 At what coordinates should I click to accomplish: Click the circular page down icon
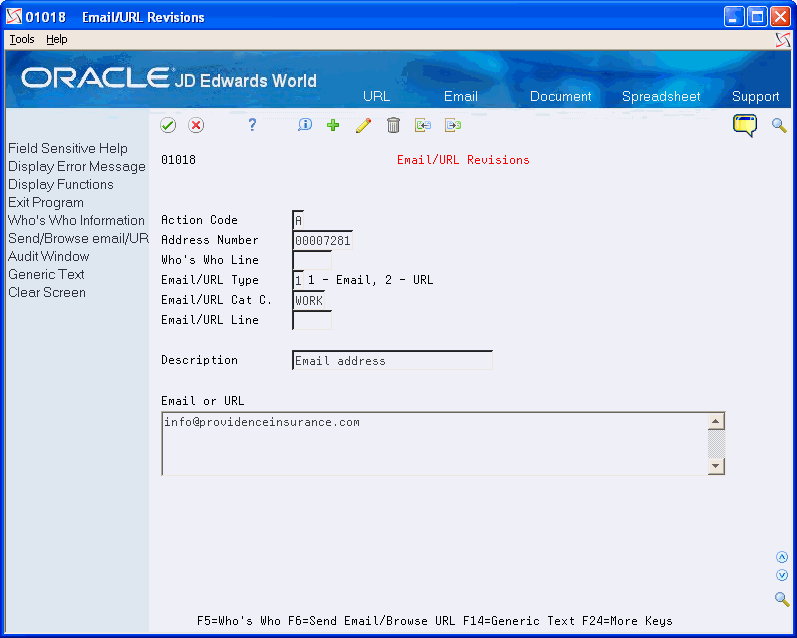click(x=782, y=575)
